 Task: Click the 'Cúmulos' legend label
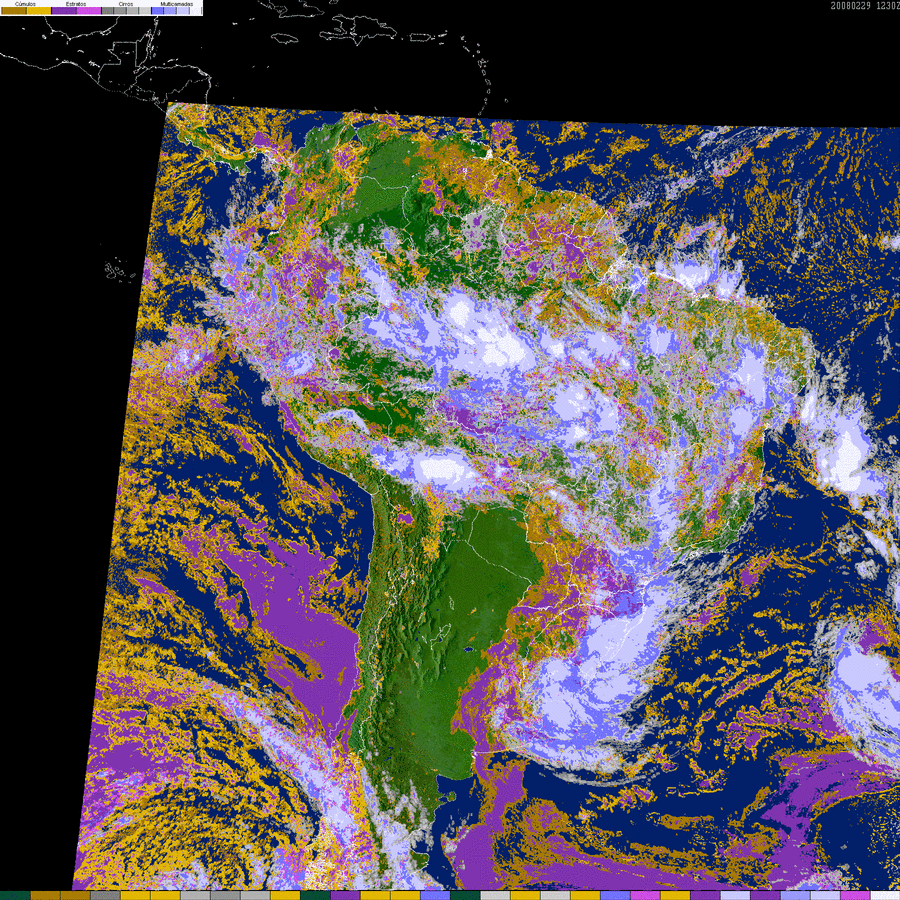pos(25,4)
